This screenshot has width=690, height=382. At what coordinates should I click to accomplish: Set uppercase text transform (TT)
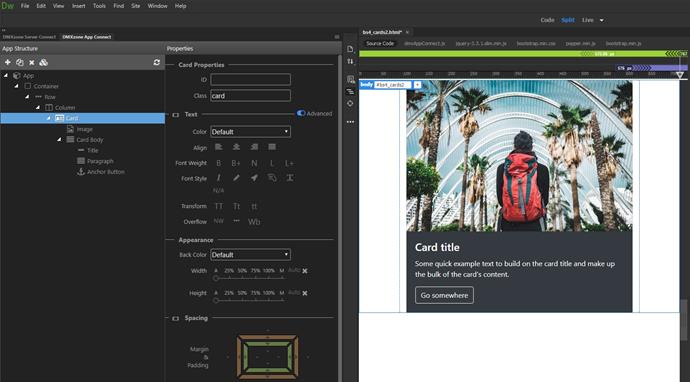pyautogui.click(x=219, y=206)
